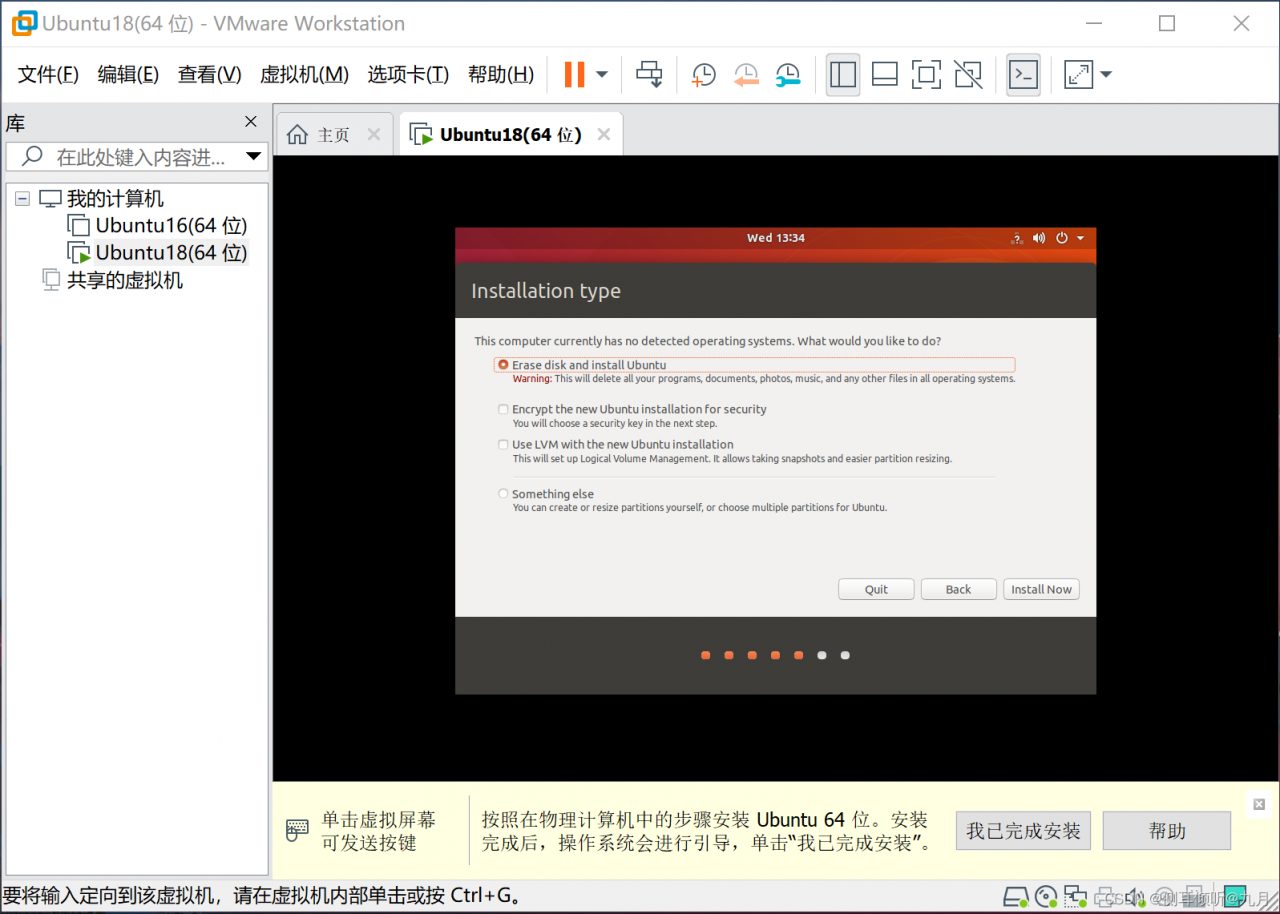The width and height of the screenshot is (1280, 914).
Task: Click the Ubuntu network status icon
Action: point(1017,238)
